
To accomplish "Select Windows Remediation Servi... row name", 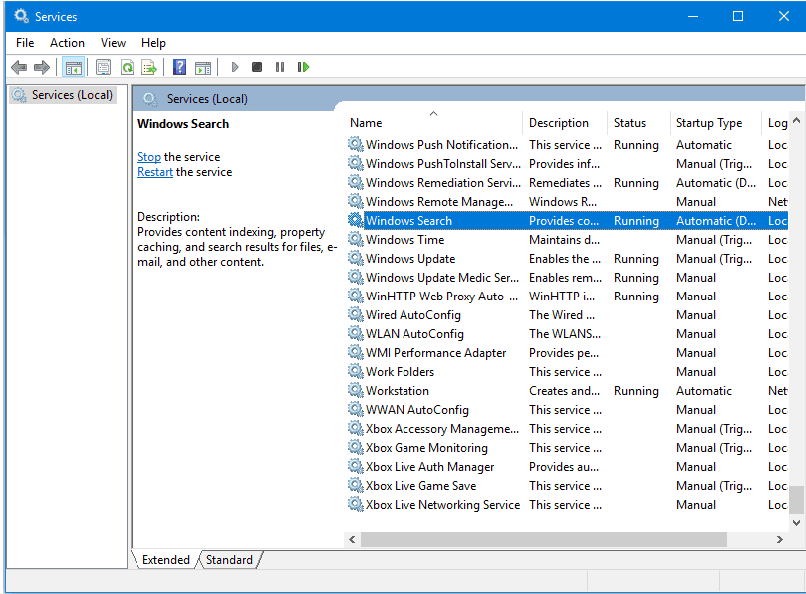I will coord(443,183).
